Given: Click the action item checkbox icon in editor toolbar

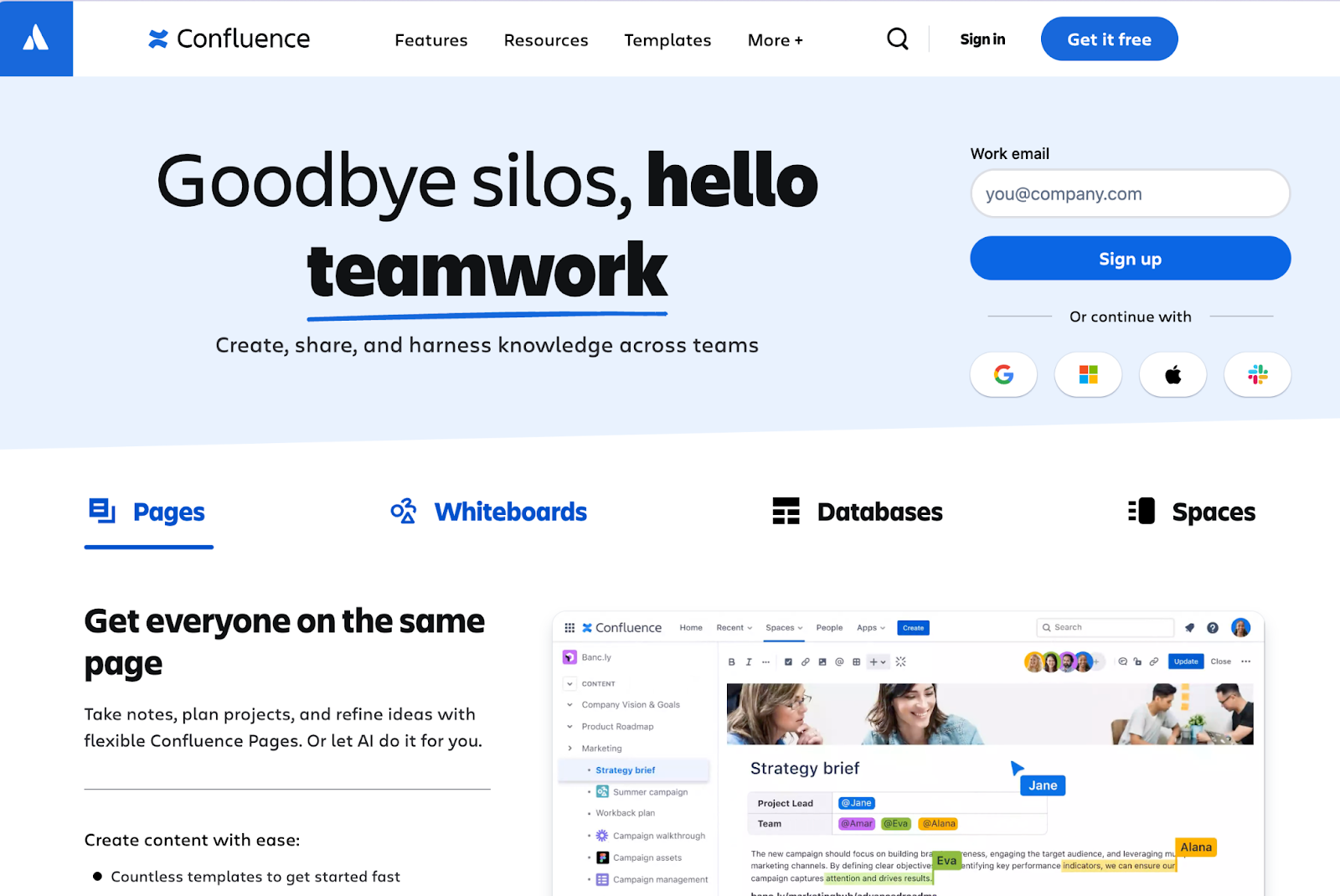Looking at the screenshot, I should (788, 662).
